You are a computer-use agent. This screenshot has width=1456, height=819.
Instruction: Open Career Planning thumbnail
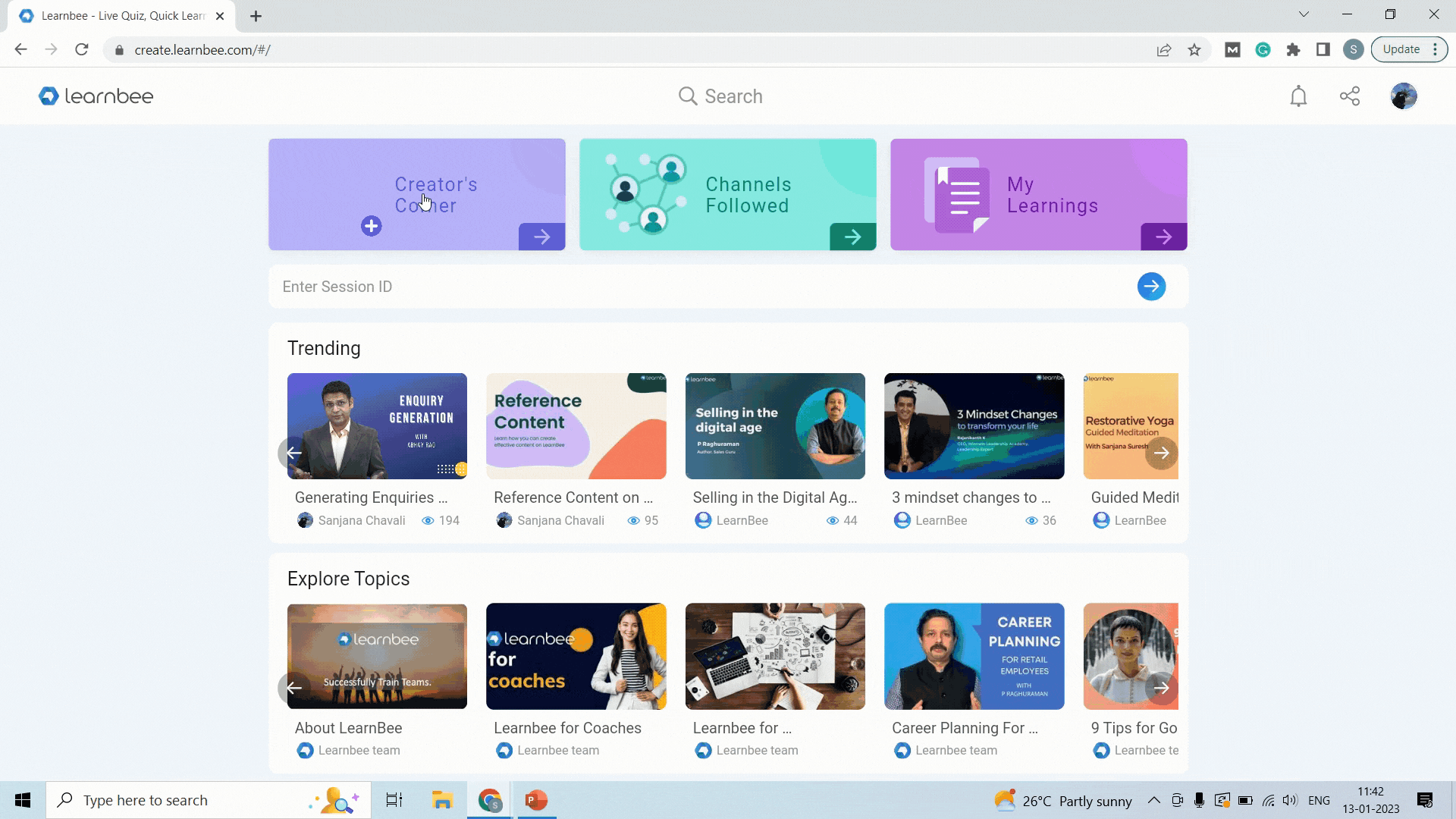point(974,656)
